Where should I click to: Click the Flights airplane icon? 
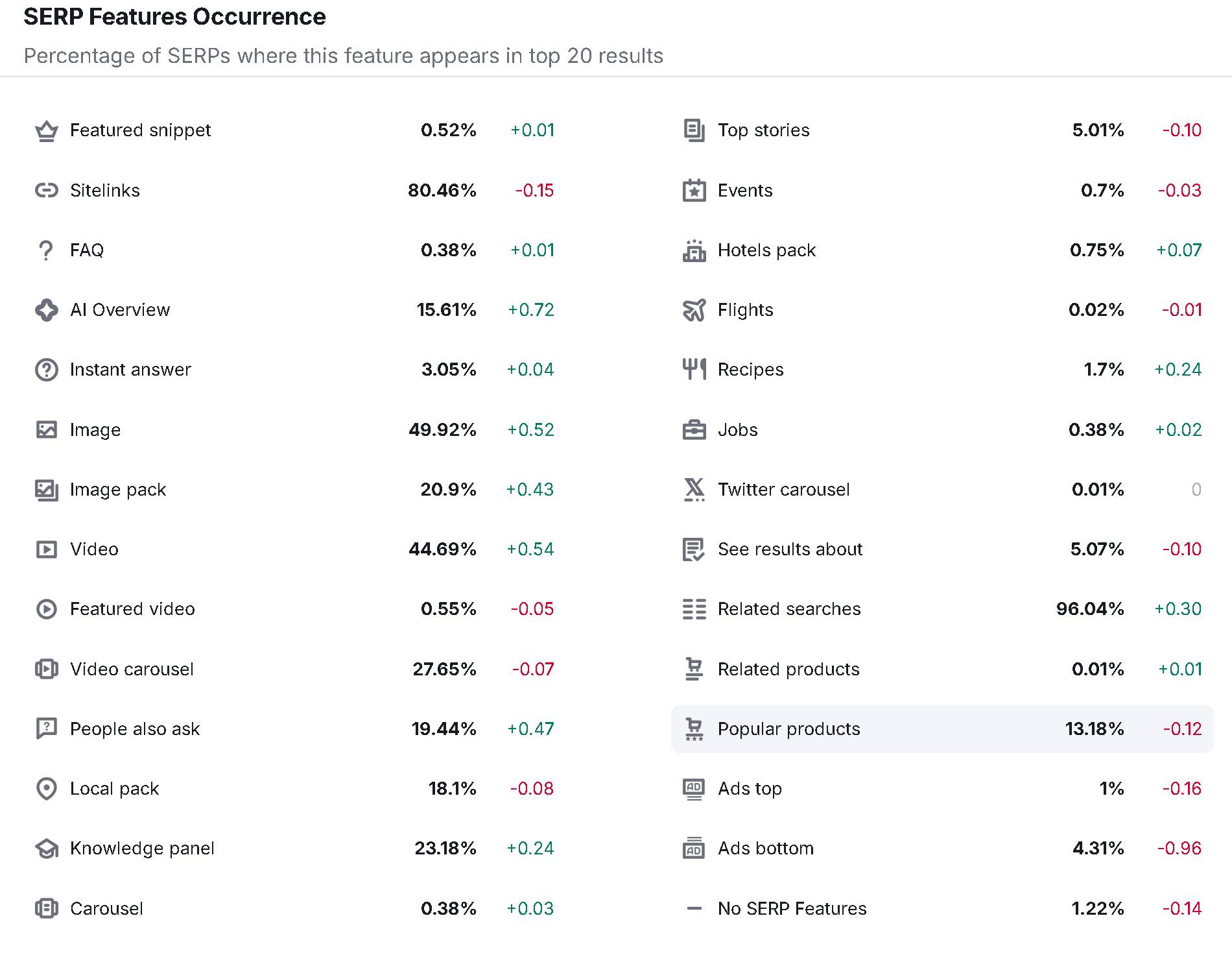click(694, 310)
